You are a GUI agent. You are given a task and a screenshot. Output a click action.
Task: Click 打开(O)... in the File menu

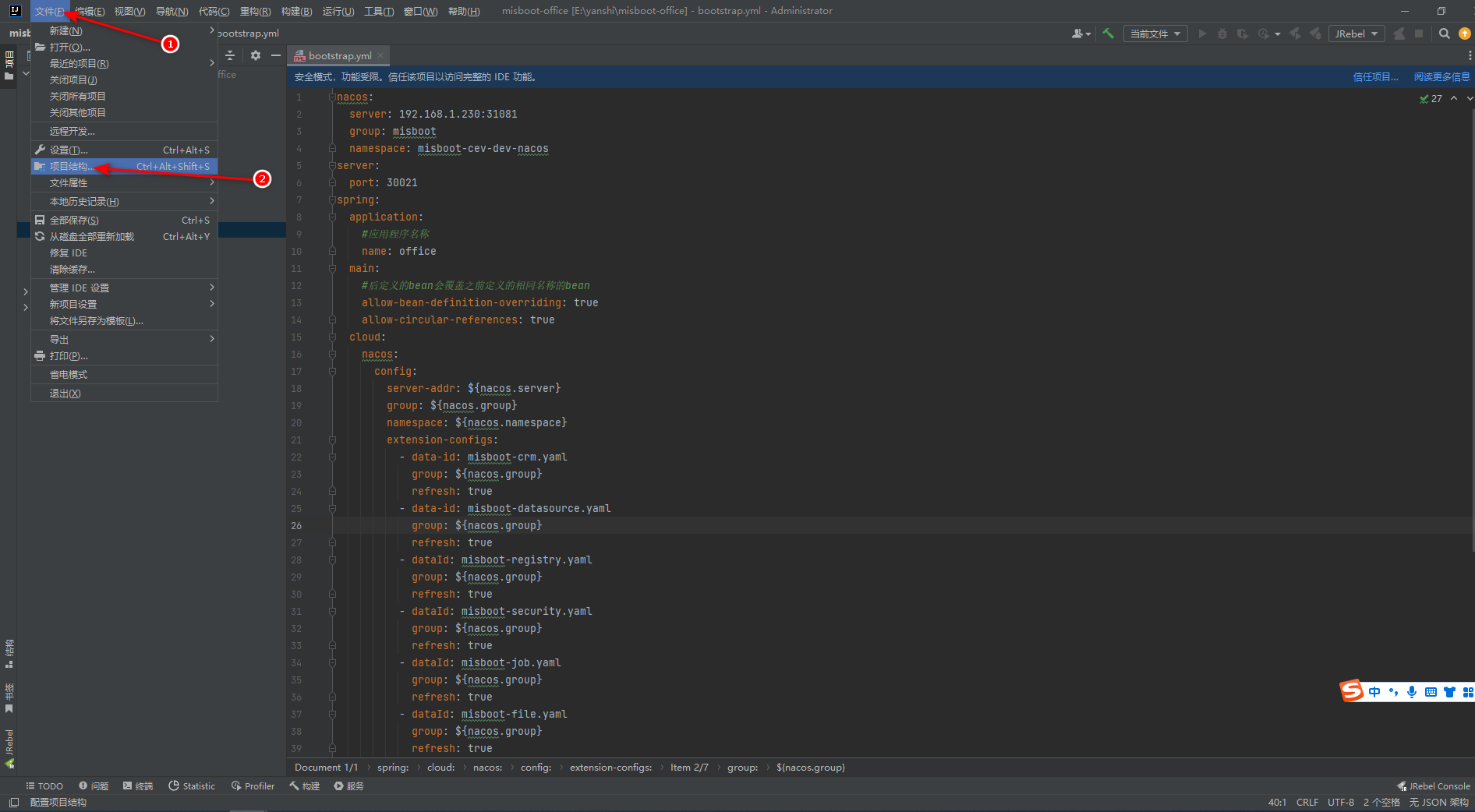coord(124,47)
